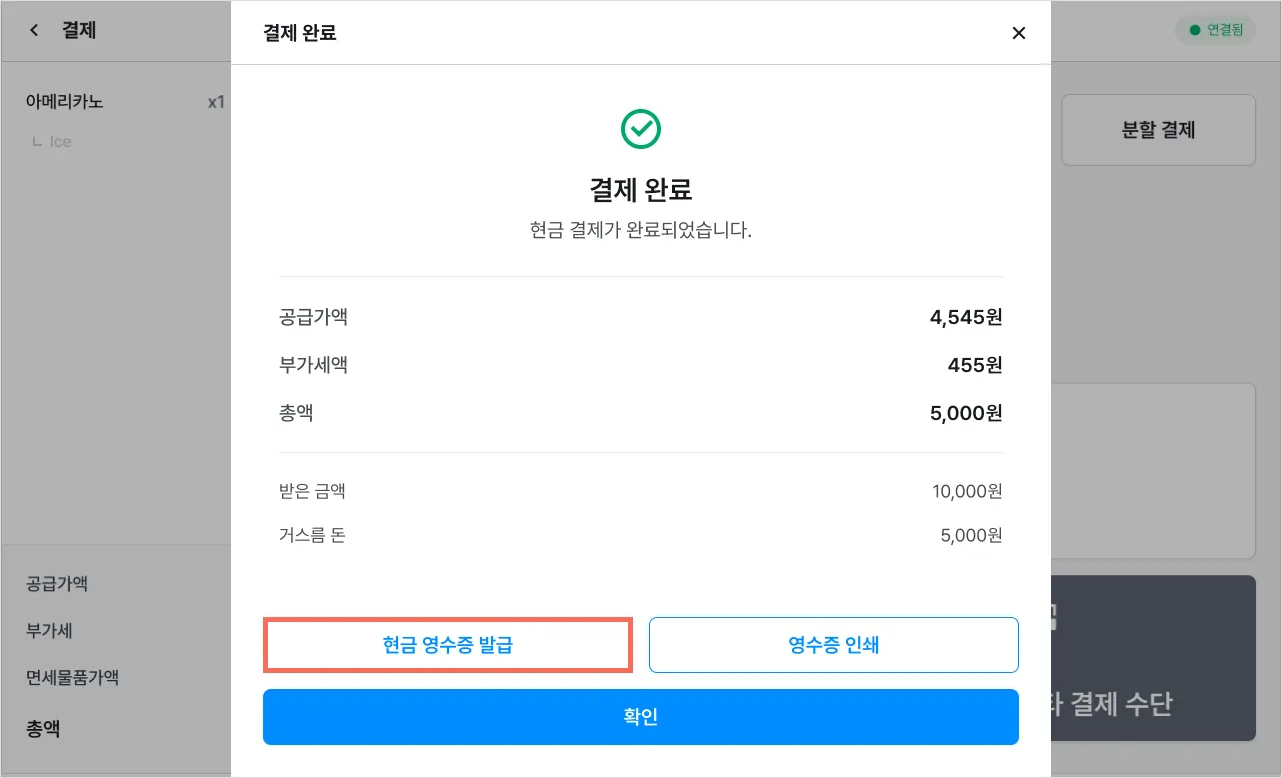Click 면세물품가액 in the left summary
The height and width of the screenshot is (778, 1282).
(x=72, y=677)
